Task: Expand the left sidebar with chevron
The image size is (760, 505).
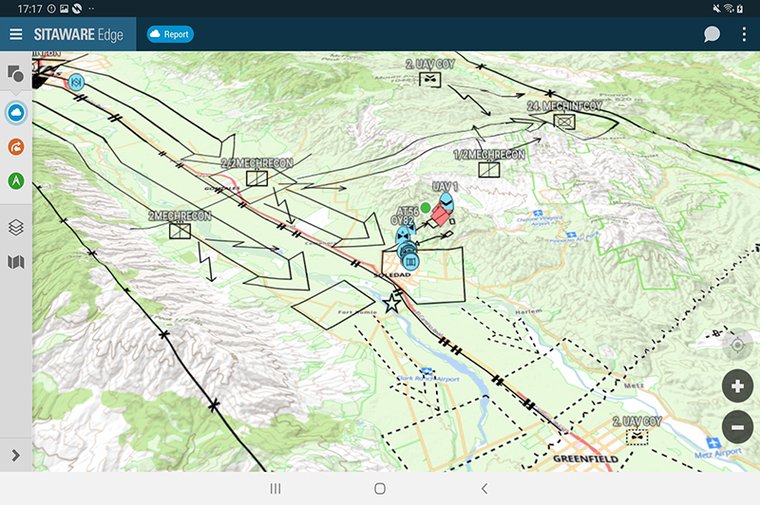Action: tap(16, 455)
